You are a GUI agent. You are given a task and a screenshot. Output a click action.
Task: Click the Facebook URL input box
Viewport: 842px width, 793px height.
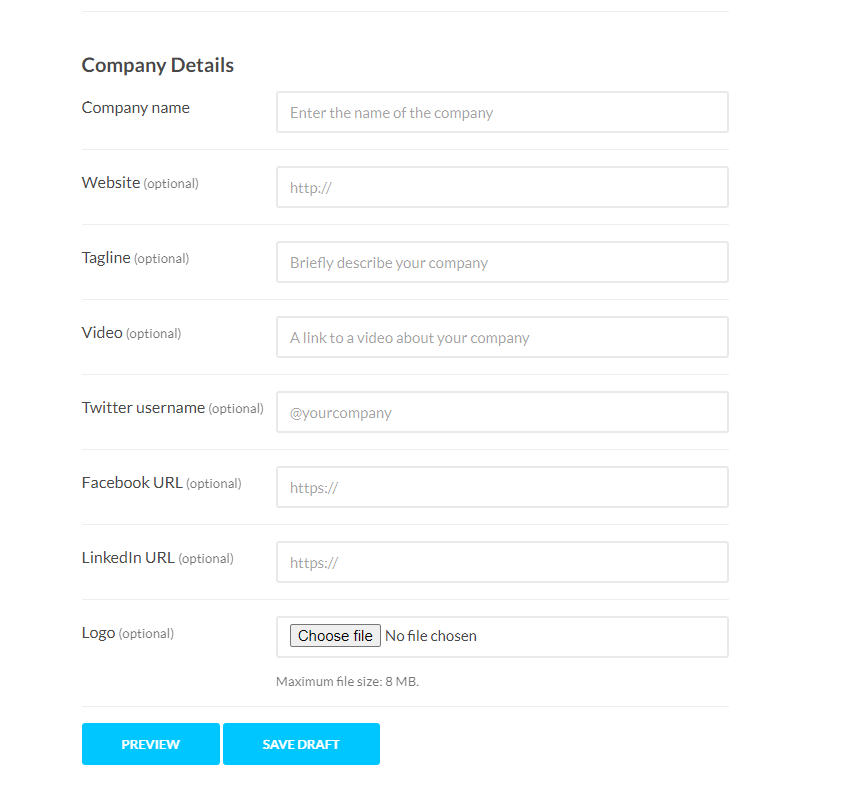502,488
